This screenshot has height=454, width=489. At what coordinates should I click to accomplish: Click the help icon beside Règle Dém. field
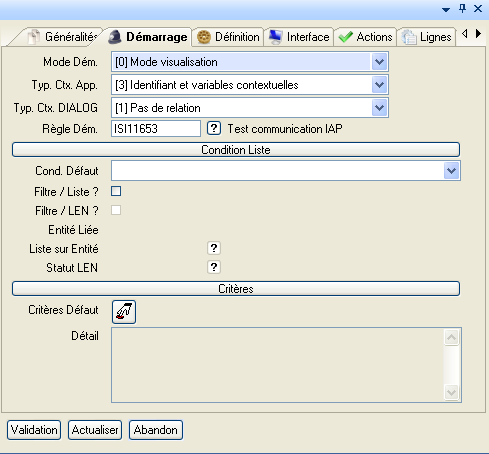click(214, 128)
